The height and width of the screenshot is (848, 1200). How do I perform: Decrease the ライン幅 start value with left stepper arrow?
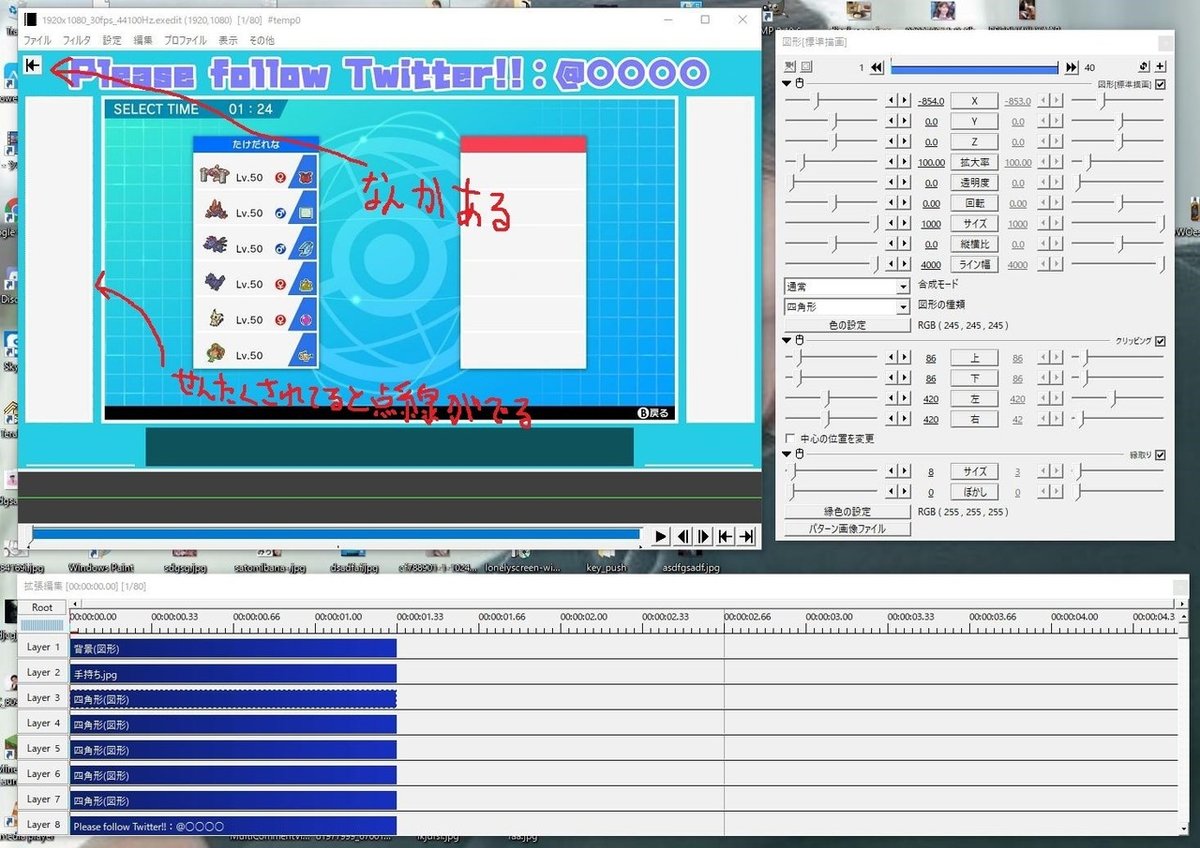tap(893, 264)
